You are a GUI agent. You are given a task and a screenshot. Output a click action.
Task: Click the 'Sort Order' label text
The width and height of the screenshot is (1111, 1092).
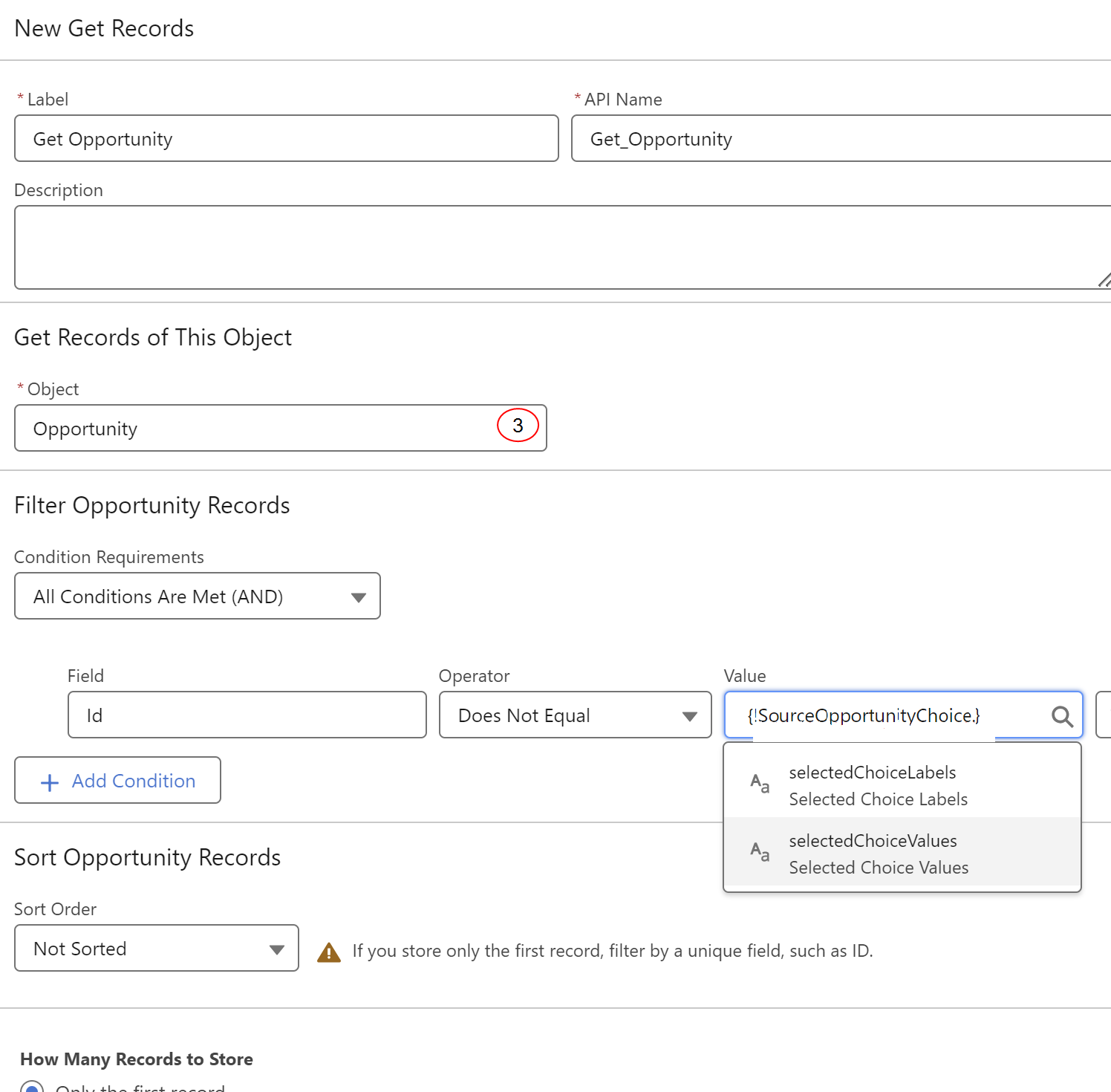click(x=56, y=909)
